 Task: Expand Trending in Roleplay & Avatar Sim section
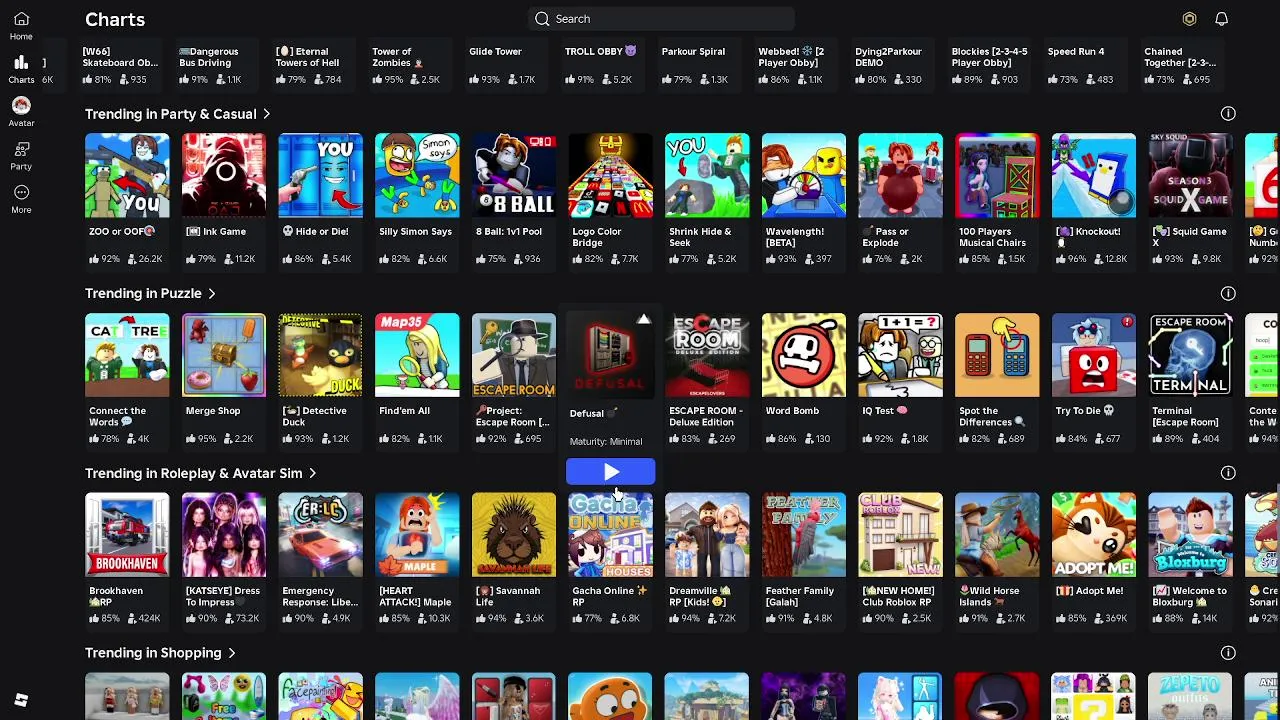pyautogui.click(x=201, y=473)
